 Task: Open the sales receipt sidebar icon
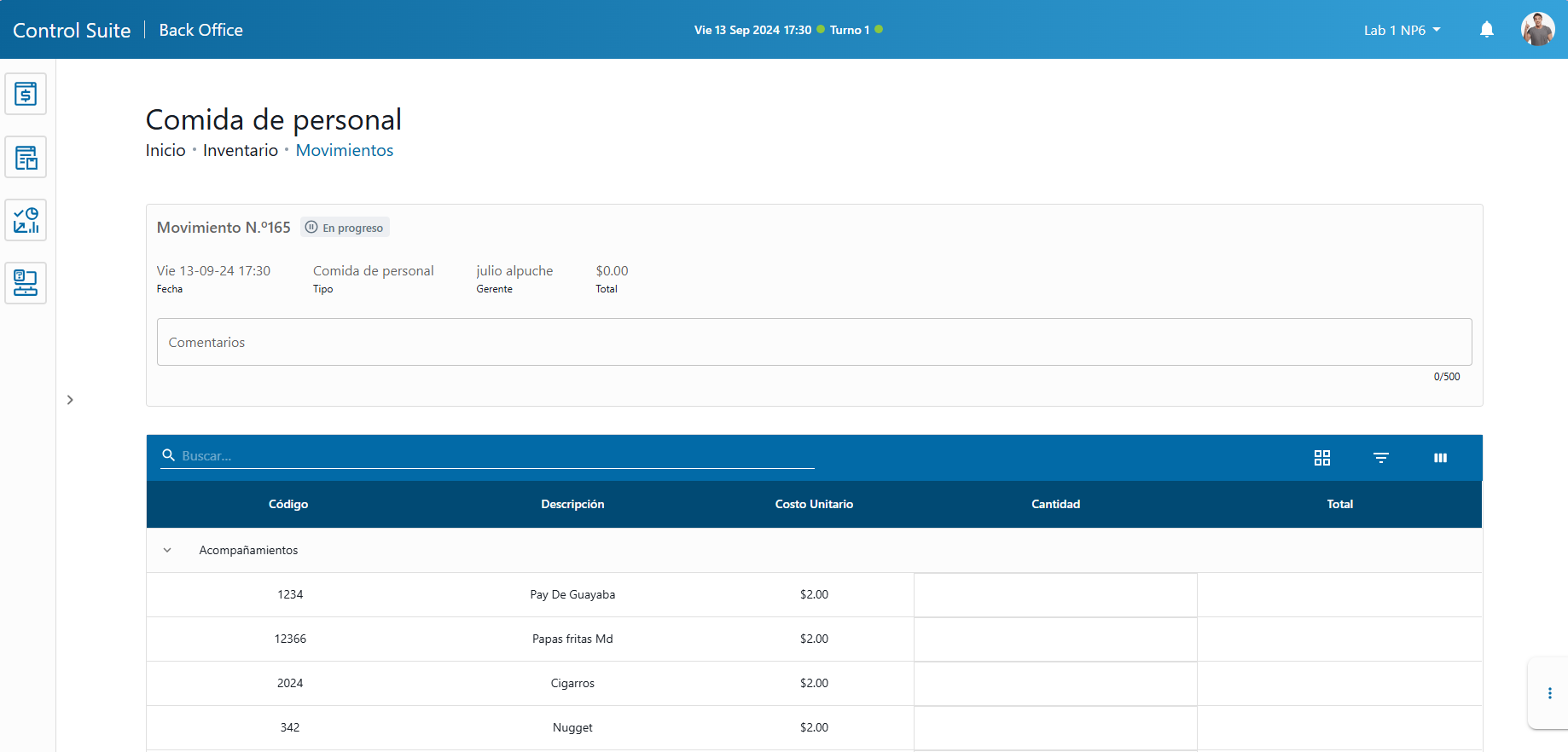[x=26, y=94]
